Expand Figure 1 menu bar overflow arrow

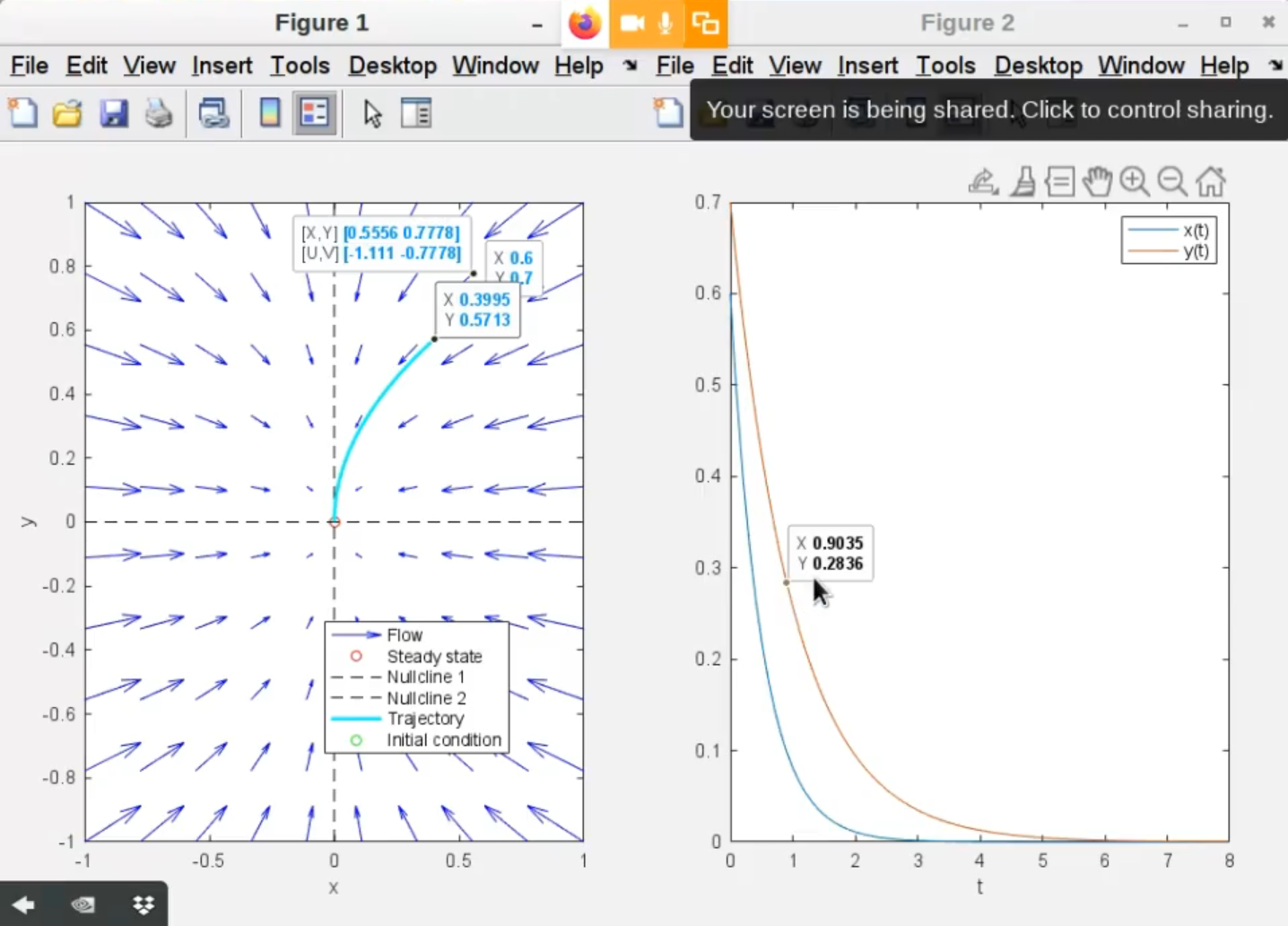click(x=631, y=66)
